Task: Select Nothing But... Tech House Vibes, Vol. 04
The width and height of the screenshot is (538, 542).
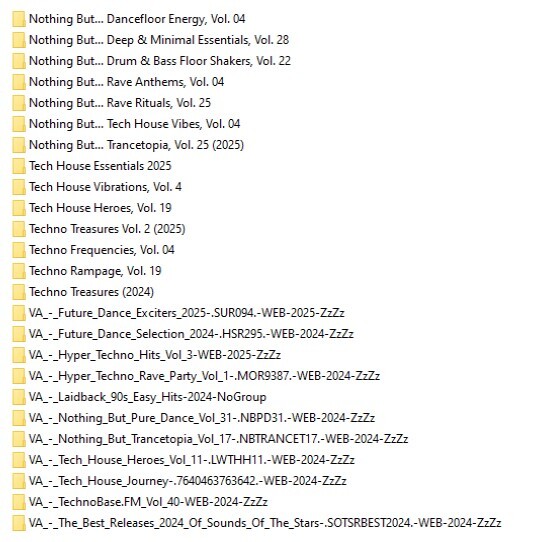Action: pos(134,124)
